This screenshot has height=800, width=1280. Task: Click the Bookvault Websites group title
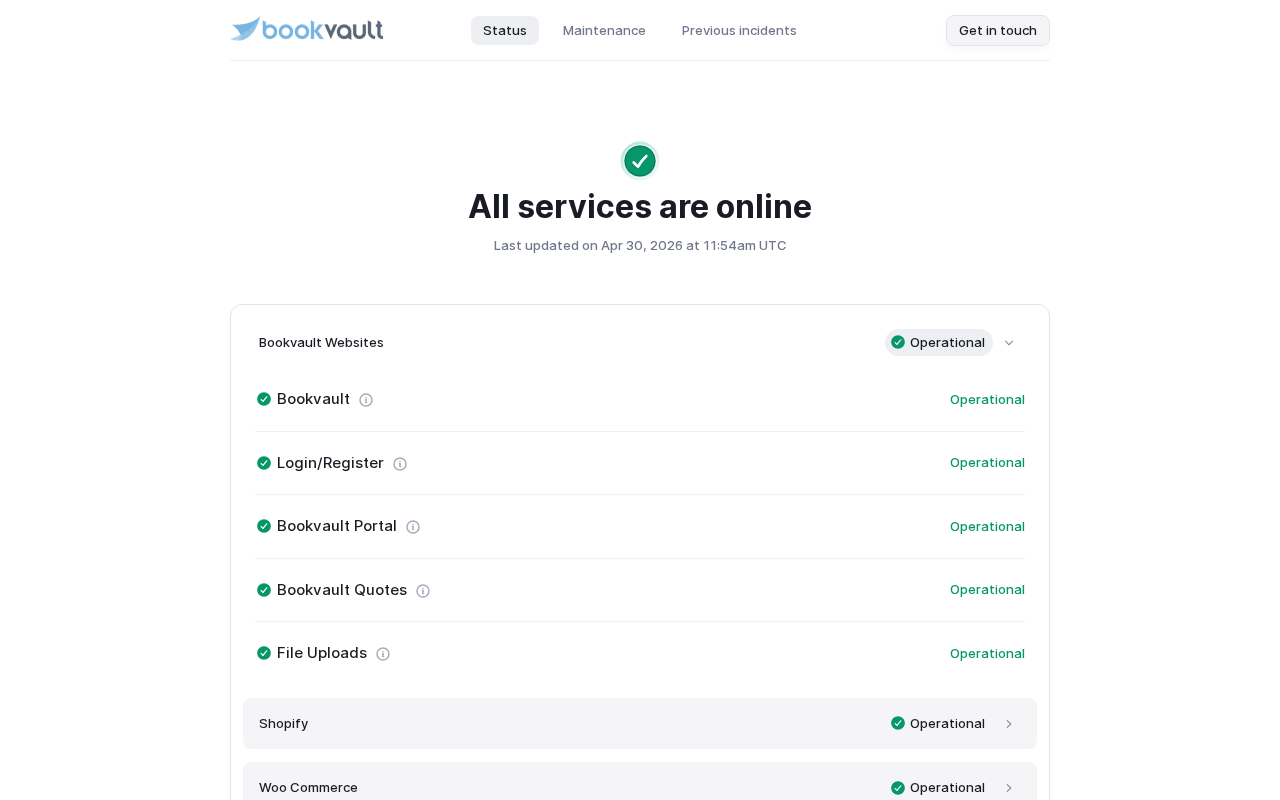tap(321, 342)
